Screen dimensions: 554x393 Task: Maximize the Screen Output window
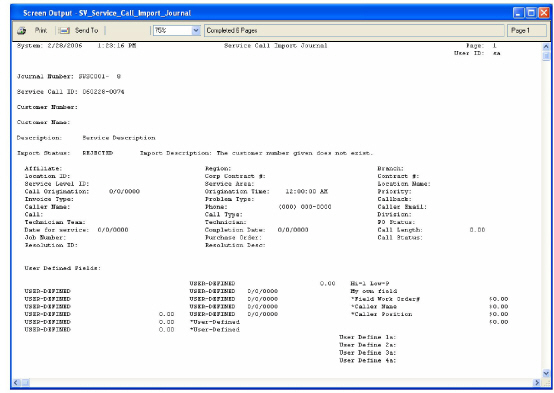531,13
